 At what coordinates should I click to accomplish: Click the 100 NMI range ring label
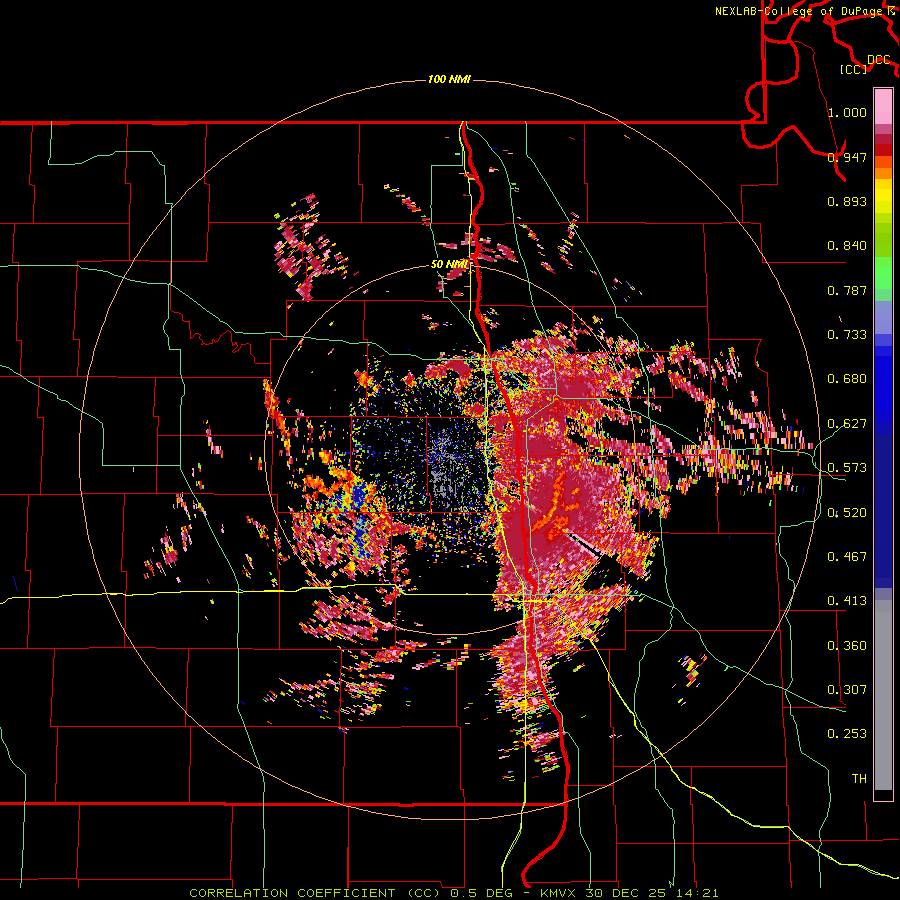449,79
